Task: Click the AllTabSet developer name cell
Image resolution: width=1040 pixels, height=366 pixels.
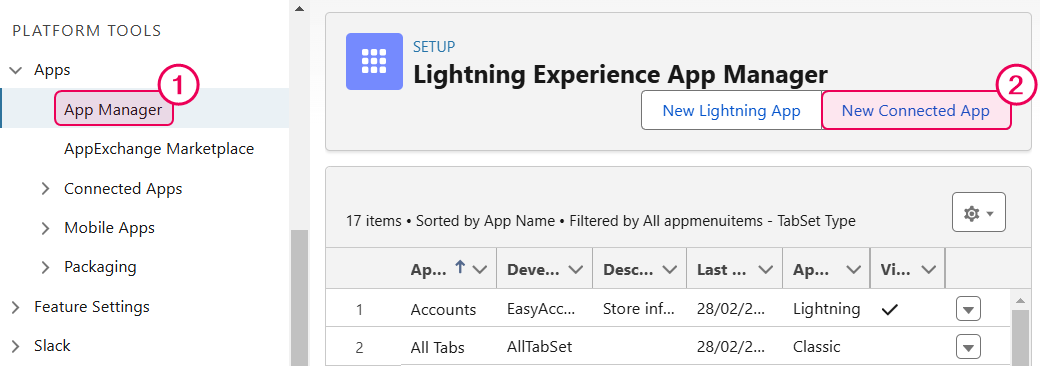Action: tap(539, 347)
